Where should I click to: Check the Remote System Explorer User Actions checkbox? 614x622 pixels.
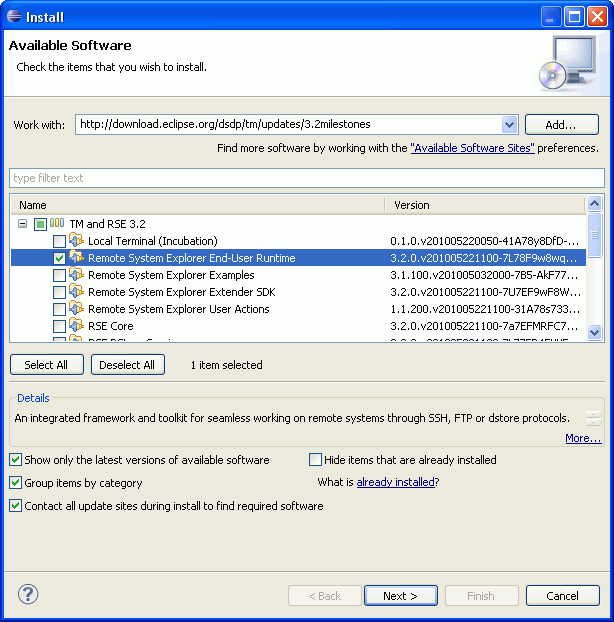59,309
